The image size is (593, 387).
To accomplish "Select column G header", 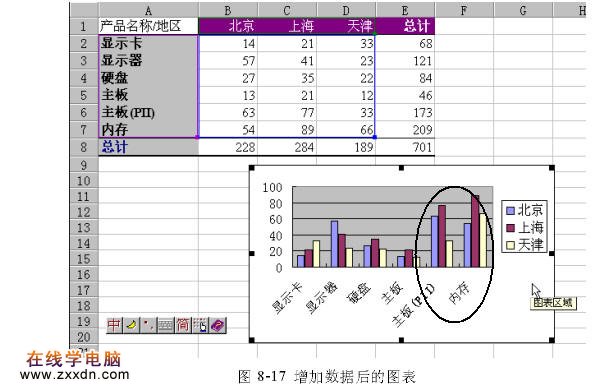I will (523, 10).
